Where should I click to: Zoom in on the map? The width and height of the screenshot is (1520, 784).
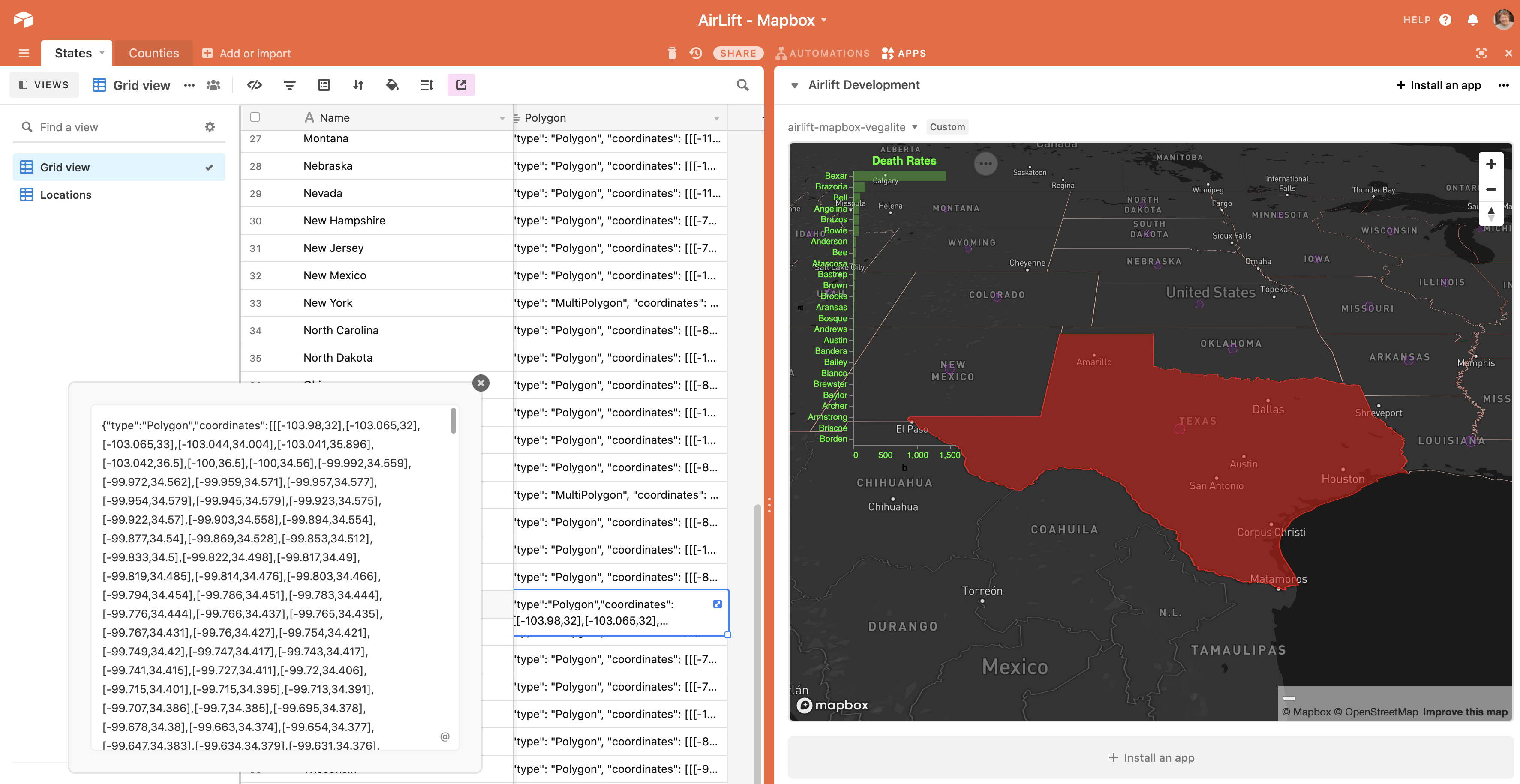click(1490, 165)
